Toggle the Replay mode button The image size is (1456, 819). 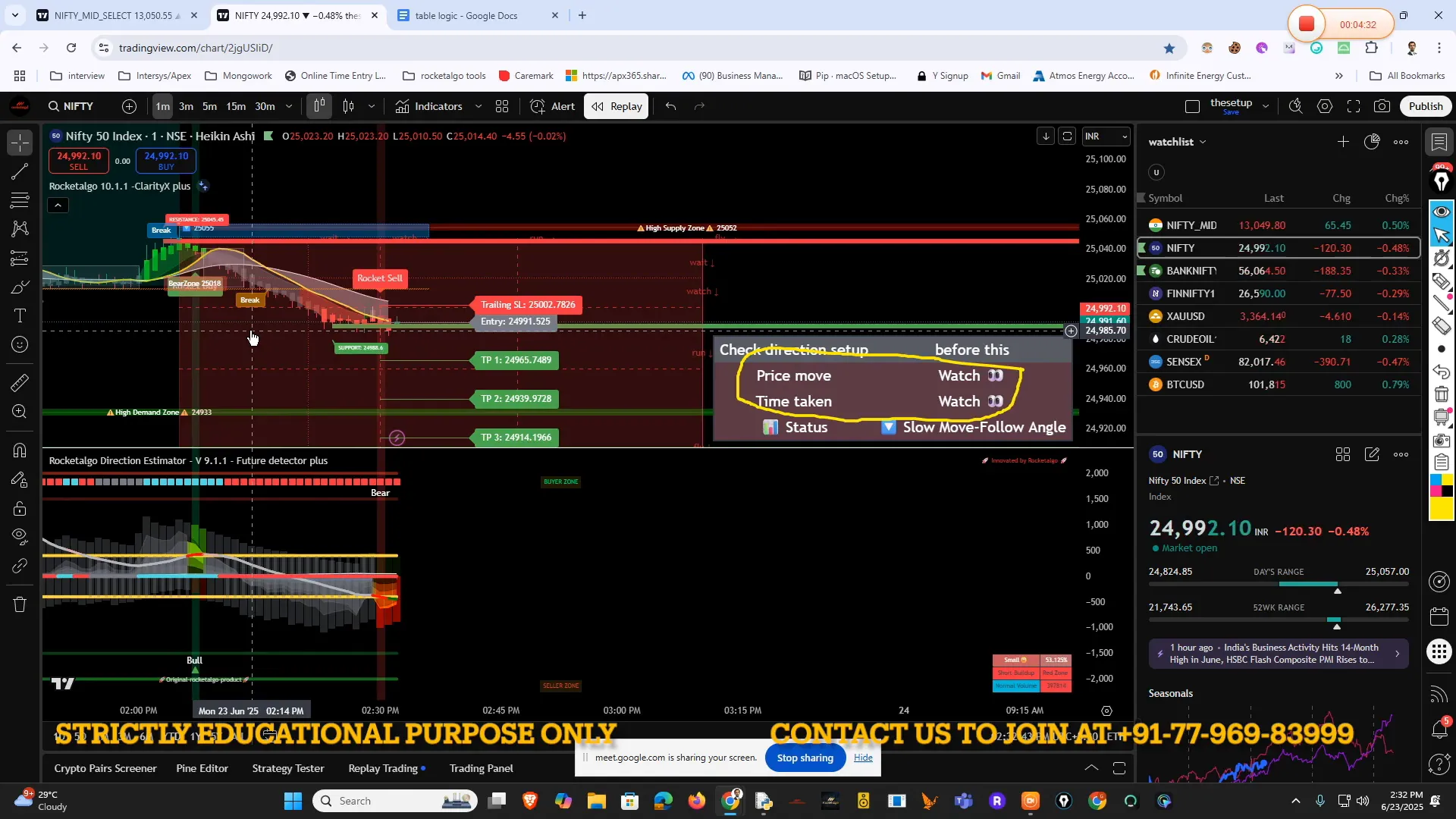coord(617,106)
